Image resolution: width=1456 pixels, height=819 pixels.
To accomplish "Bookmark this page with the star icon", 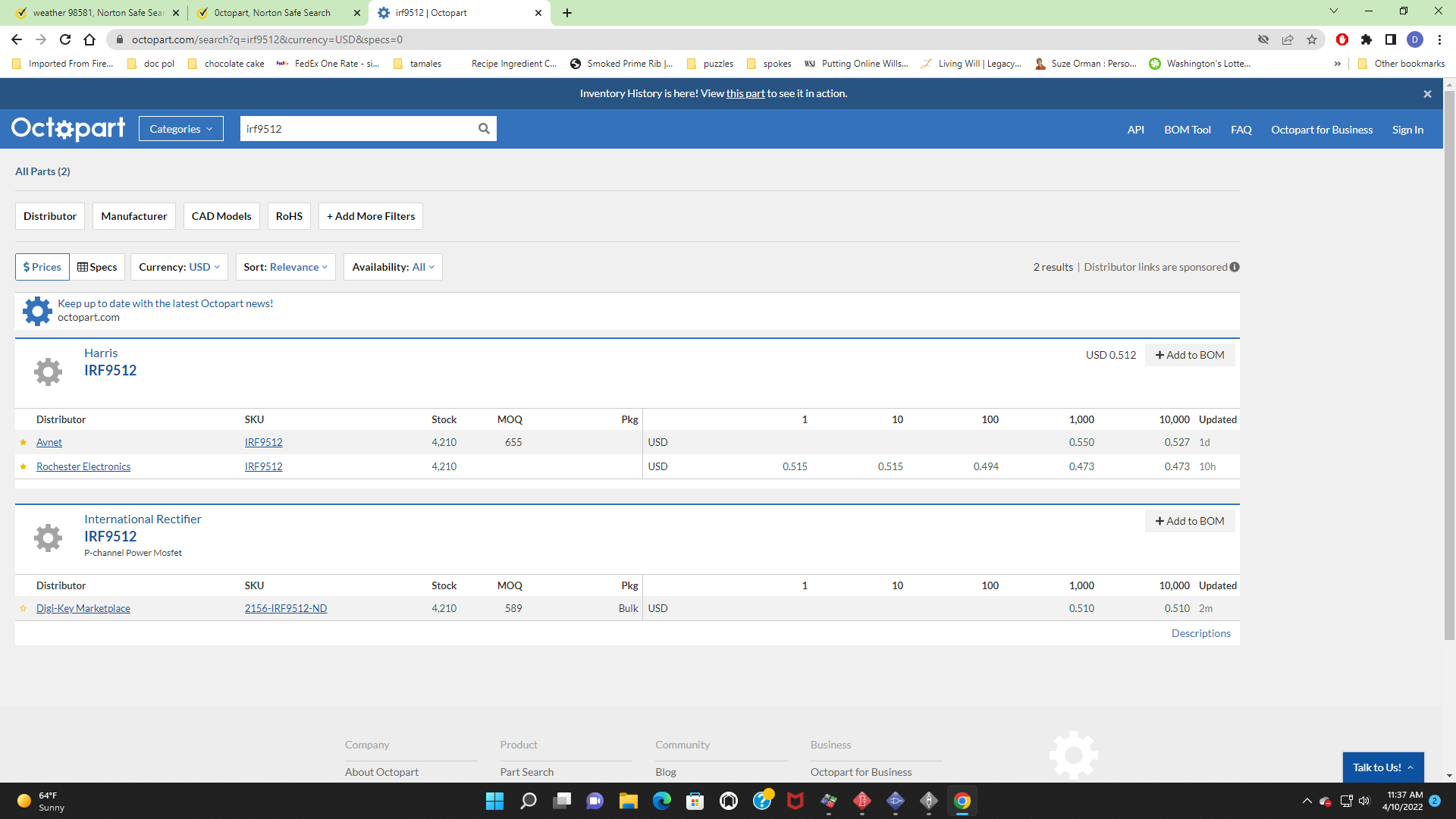I will click(1312, 39).
